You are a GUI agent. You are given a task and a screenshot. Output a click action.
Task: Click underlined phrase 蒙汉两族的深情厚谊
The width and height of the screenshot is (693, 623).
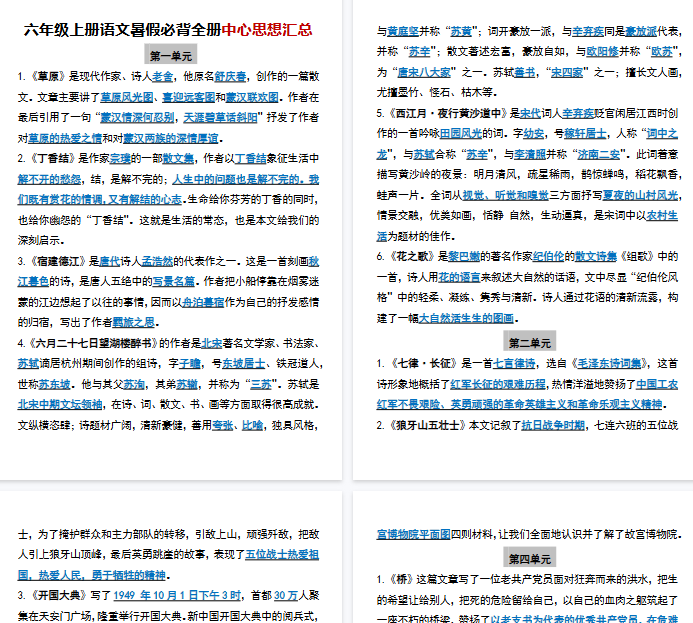(x=171, y=138)
